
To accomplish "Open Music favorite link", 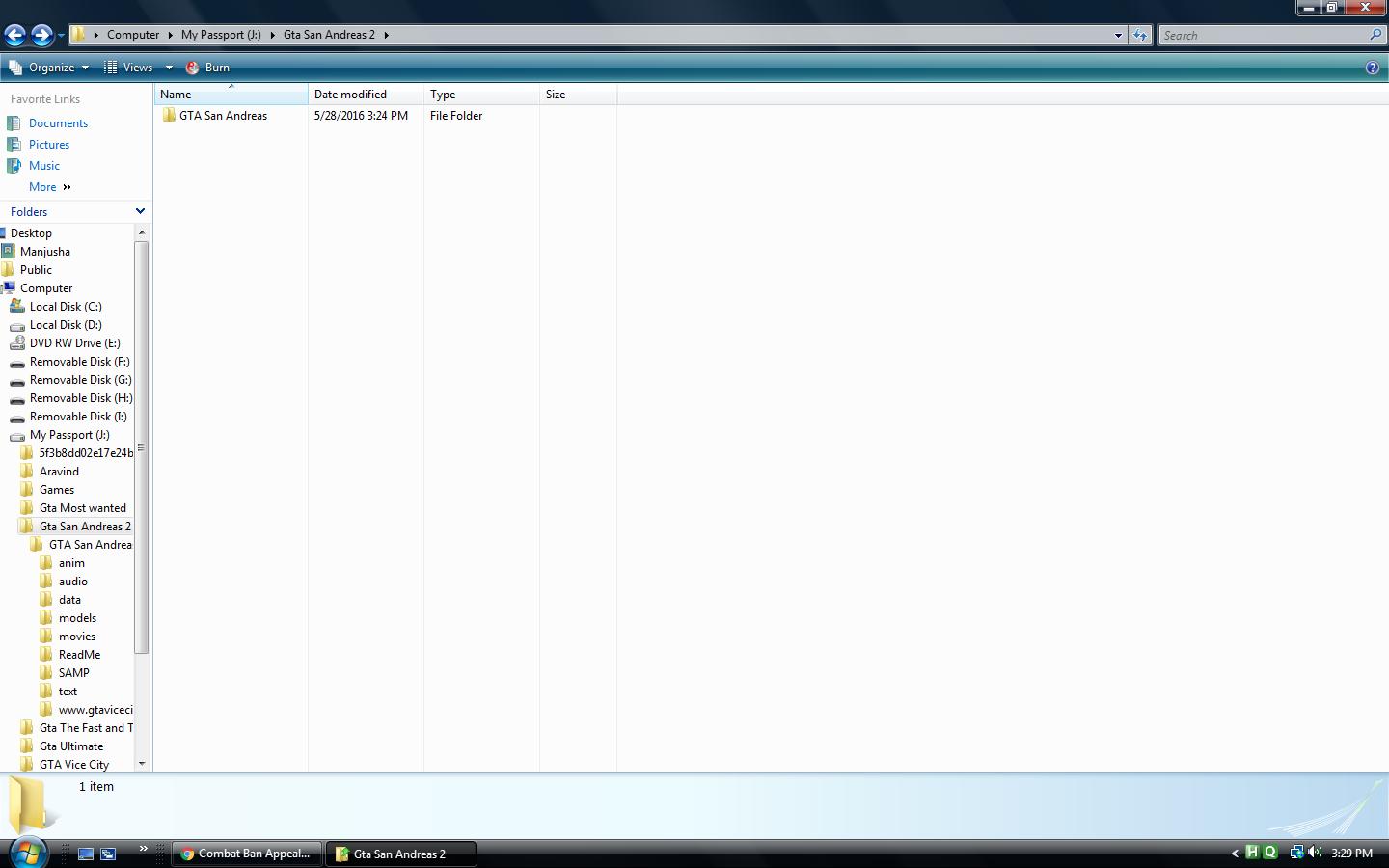I will pos(44,166).
